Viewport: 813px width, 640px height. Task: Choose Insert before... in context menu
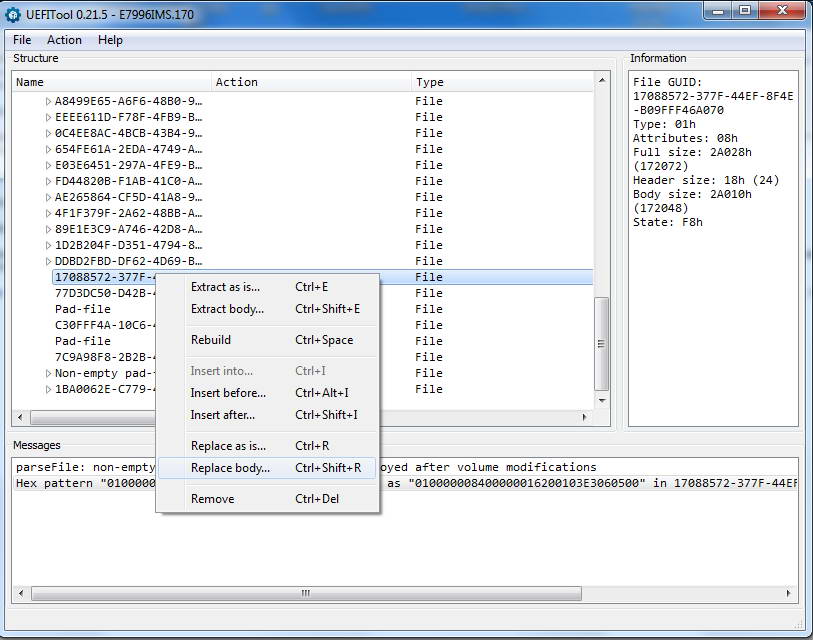(267, 393)
